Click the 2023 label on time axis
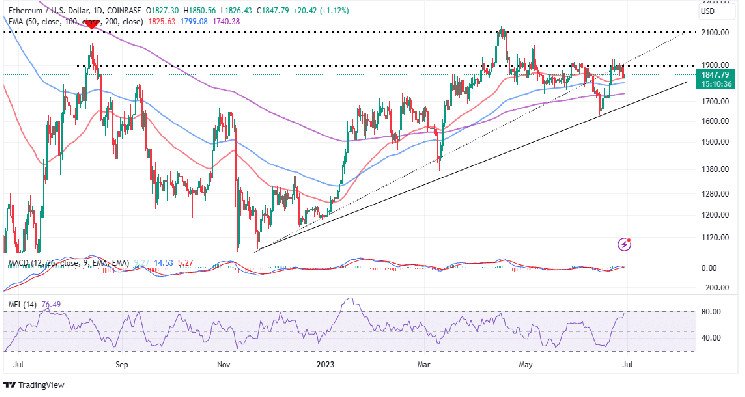The image size is (745, 397). pos(325,364)
